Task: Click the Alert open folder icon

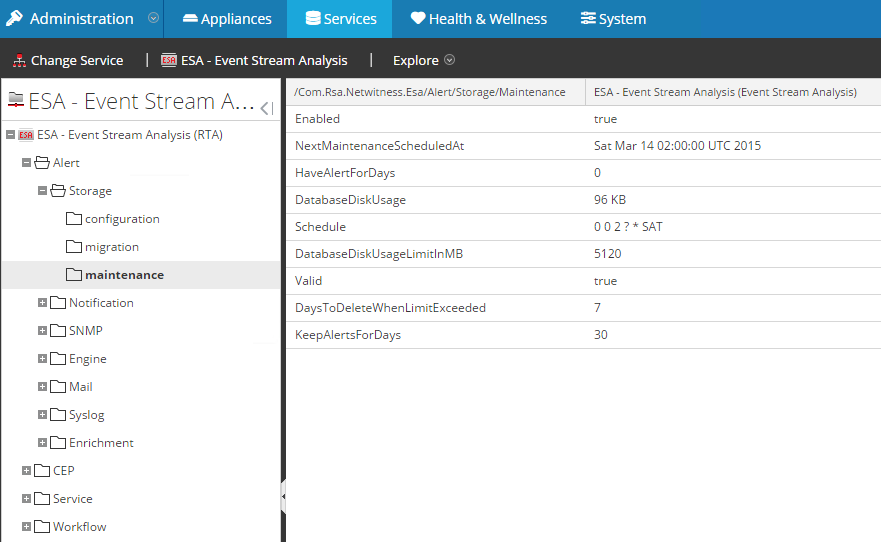Action: click(42, 163)
